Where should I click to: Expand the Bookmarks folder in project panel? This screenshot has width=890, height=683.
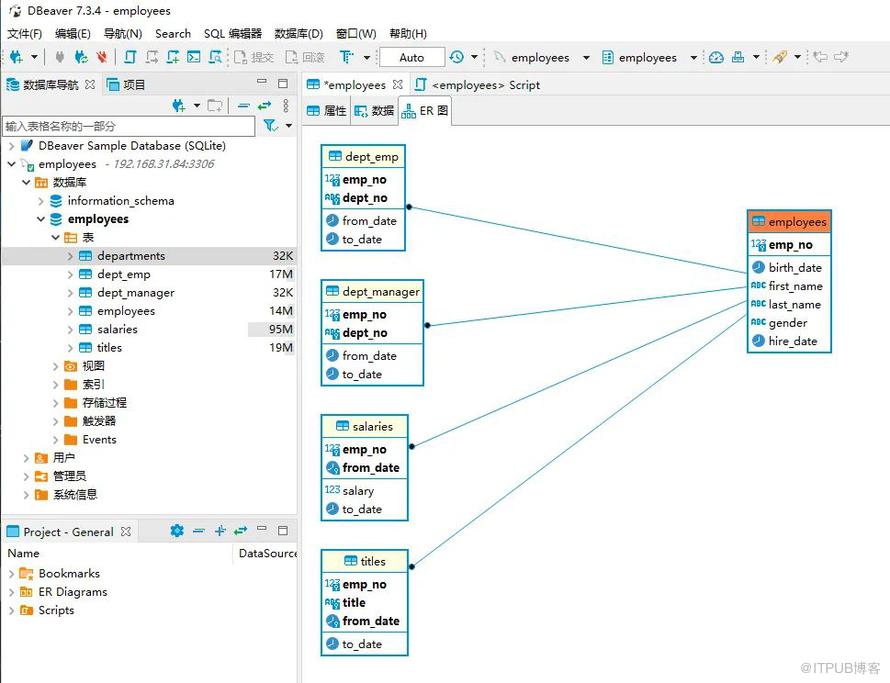(x=11, y=574)
